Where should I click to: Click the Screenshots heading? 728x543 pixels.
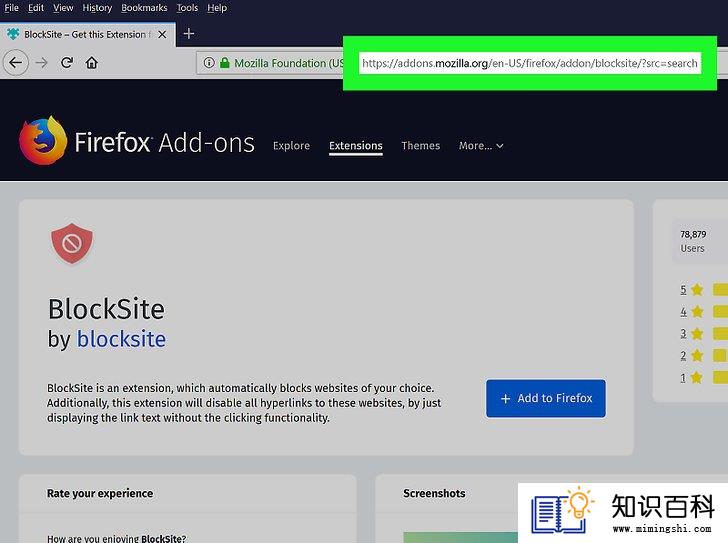[434, 493]
